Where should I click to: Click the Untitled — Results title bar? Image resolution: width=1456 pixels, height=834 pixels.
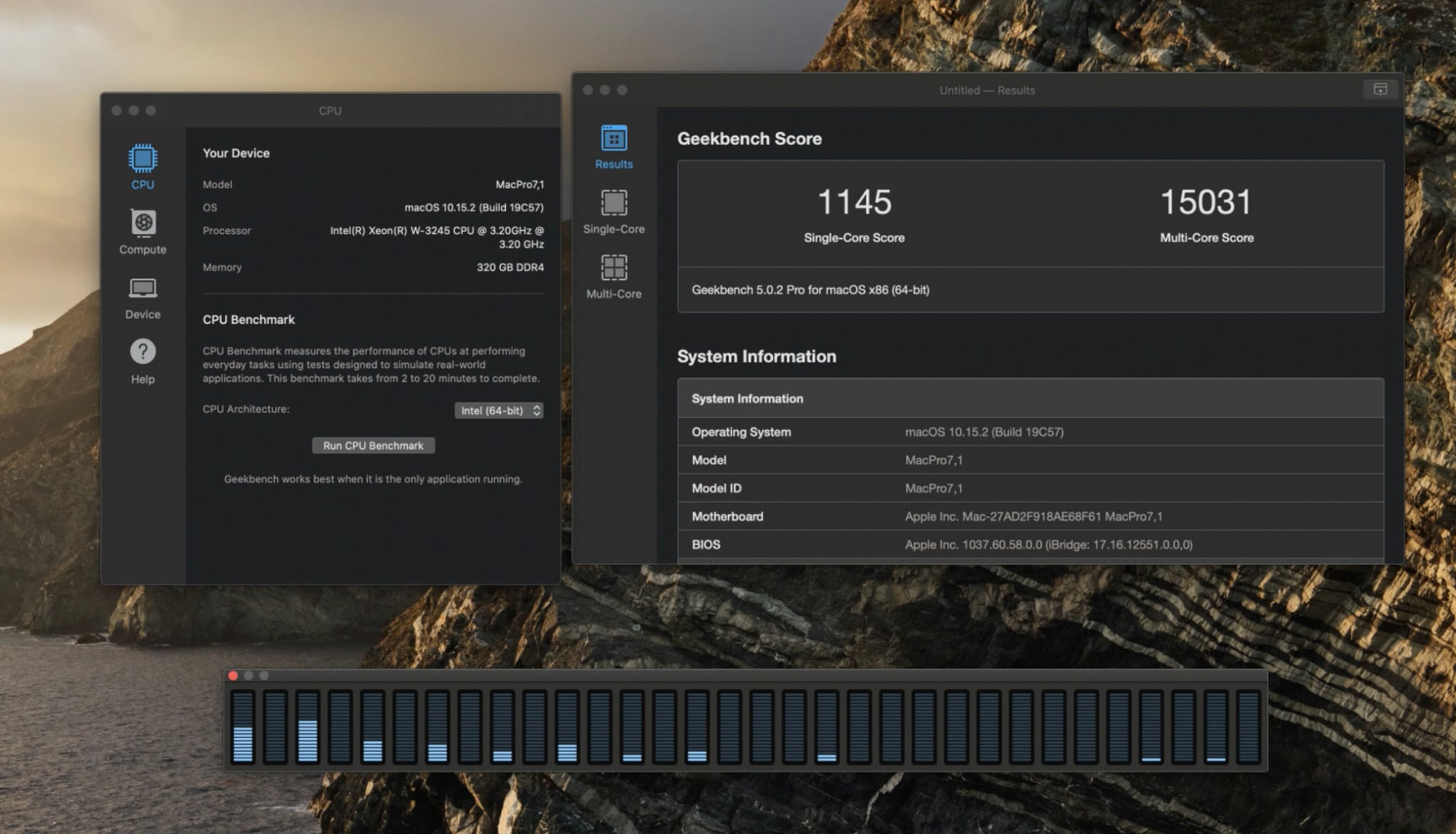pyautogui.click(x=986, y=90)
